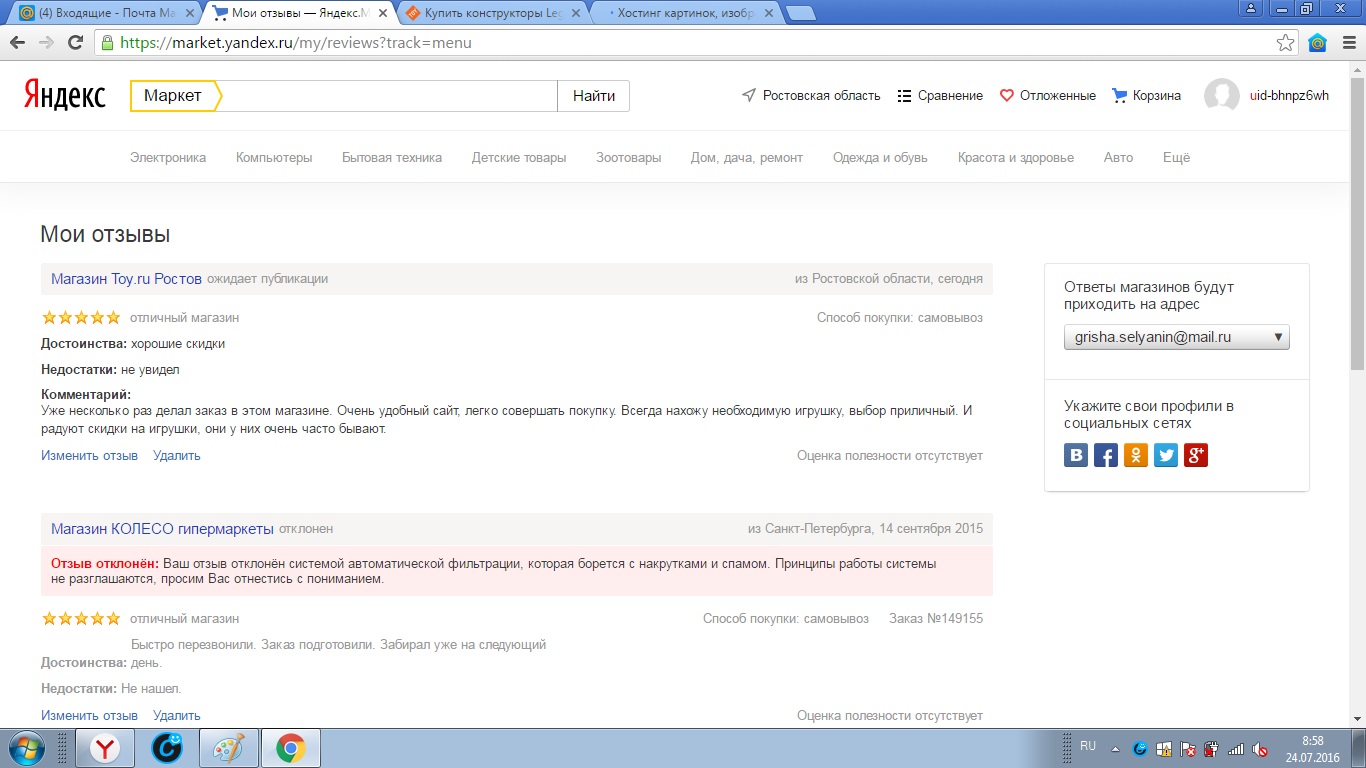The image size is (1366, 768).
Task: Go forward using the browser arrow
Action: [46, 43]
